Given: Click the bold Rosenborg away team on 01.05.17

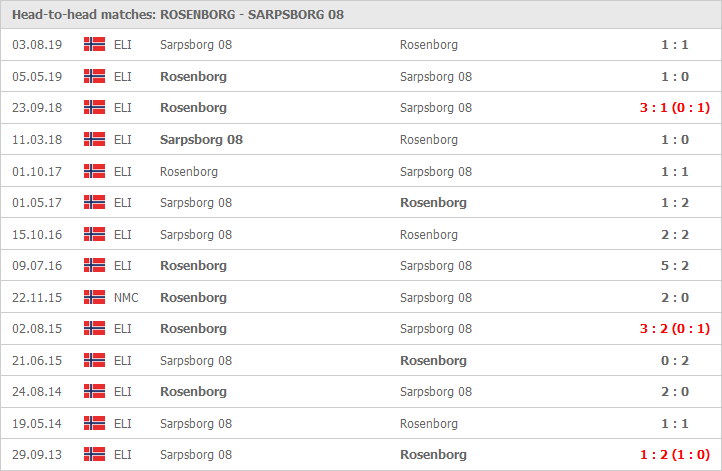Looking at the screenshot, I should click(x=433, y=203).
